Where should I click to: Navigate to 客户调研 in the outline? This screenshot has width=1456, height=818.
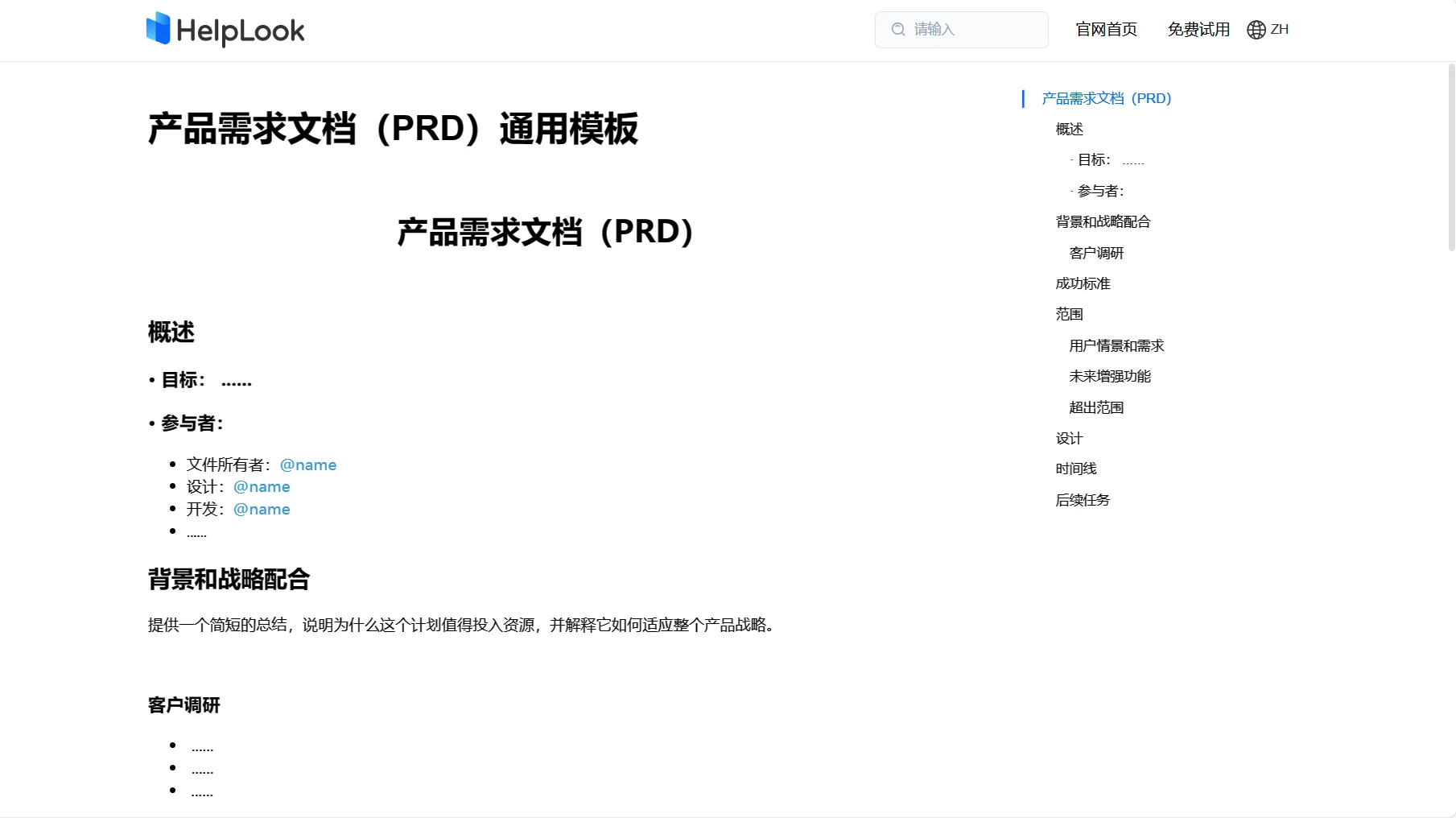[x=1096, y=253]
